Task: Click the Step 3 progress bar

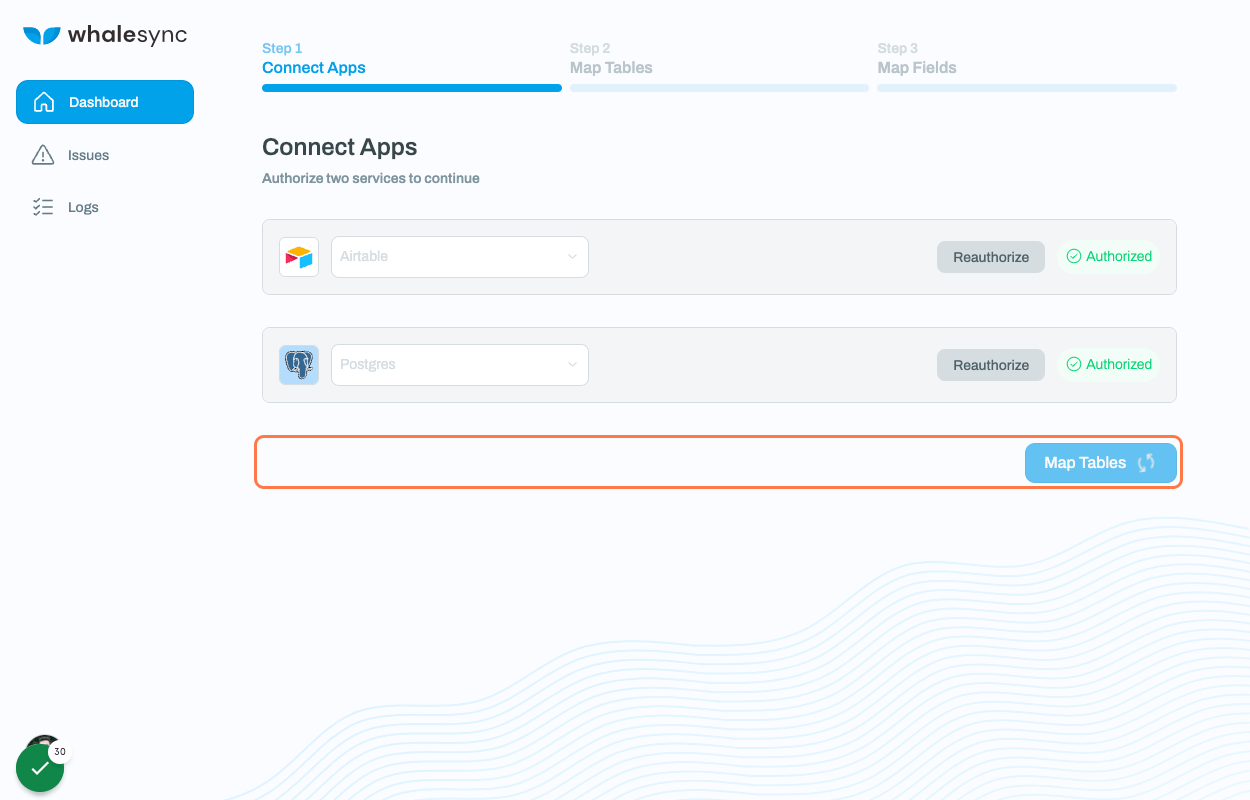Action: pos(1027,88)
